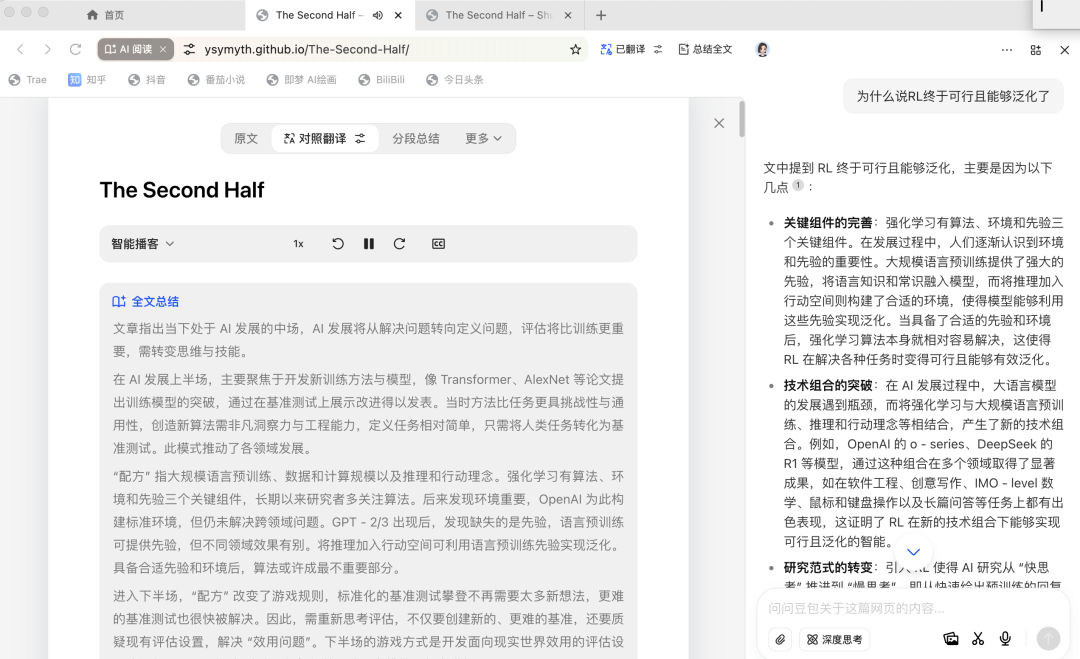The width and height of the screenshot is (1080, 659).
Task: Skip forward in podcast playback
Action: 399,244
